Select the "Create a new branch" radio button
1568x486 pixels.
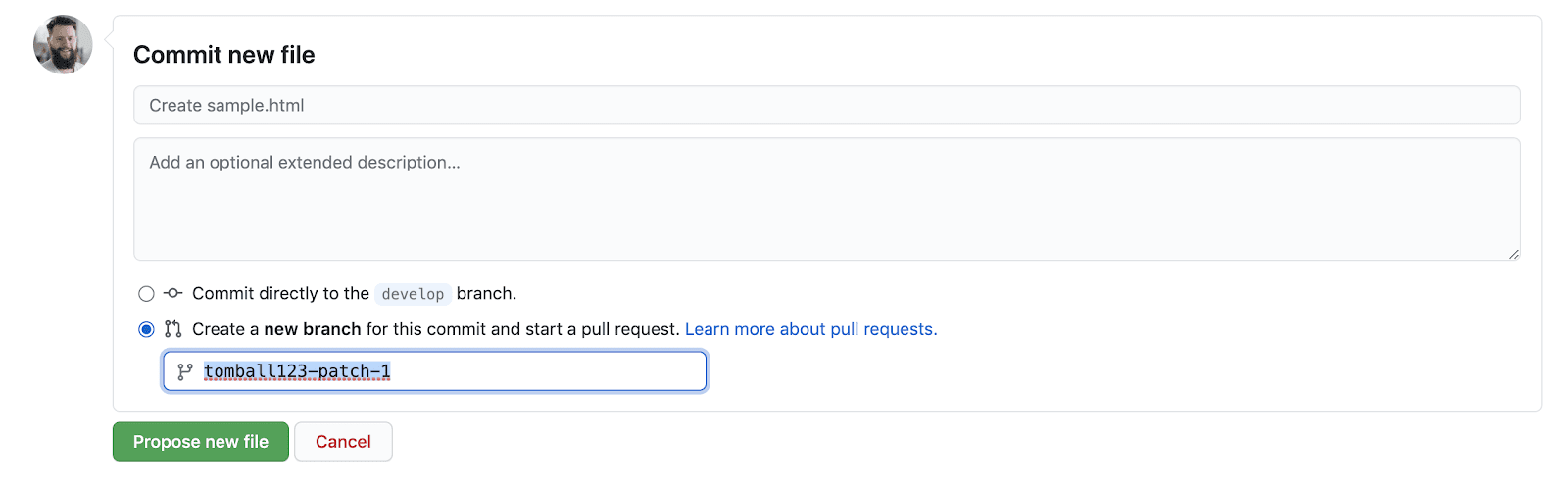click(x=146, y=329)
